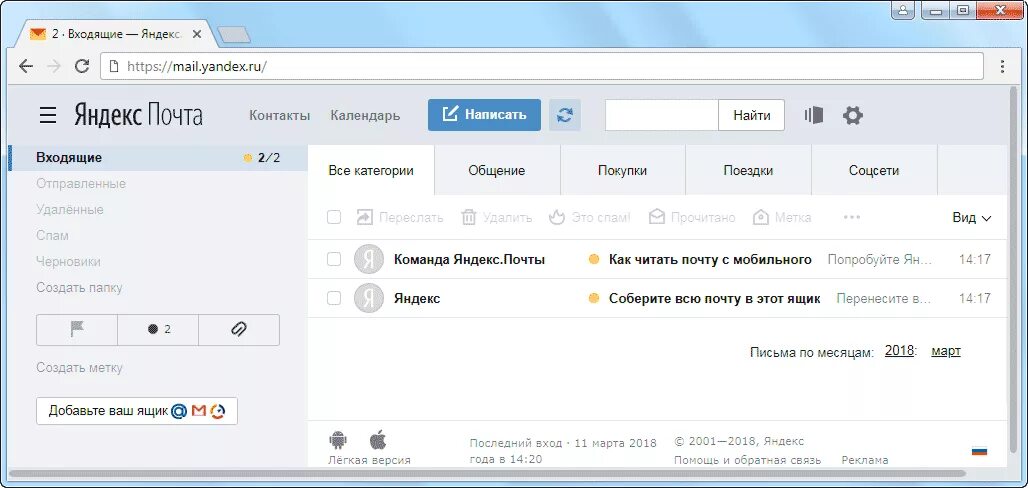The width and height of the screenshot is (1028, 488).
Task: Filter messages with attachments paperclip
Action: [x=239, y=329]
